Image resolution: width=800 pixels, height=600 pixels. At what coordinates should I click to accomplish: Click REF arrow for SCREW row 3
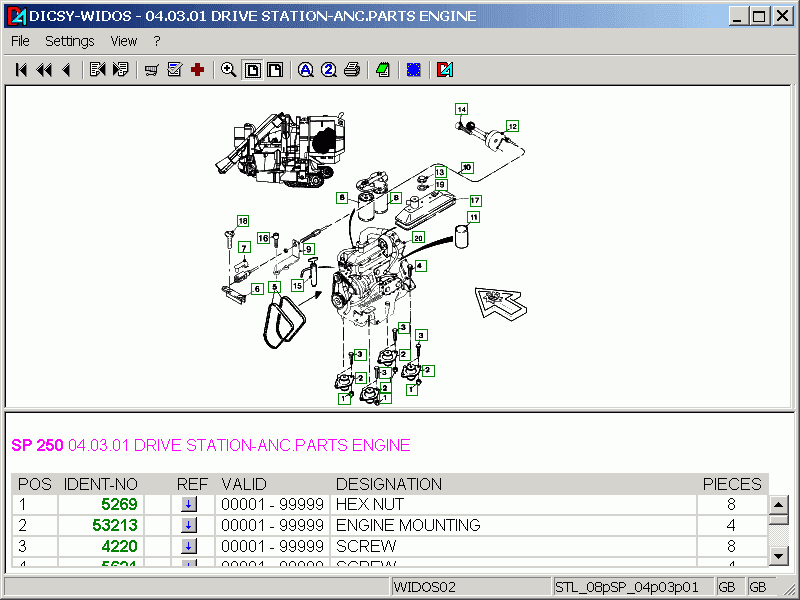189,546
